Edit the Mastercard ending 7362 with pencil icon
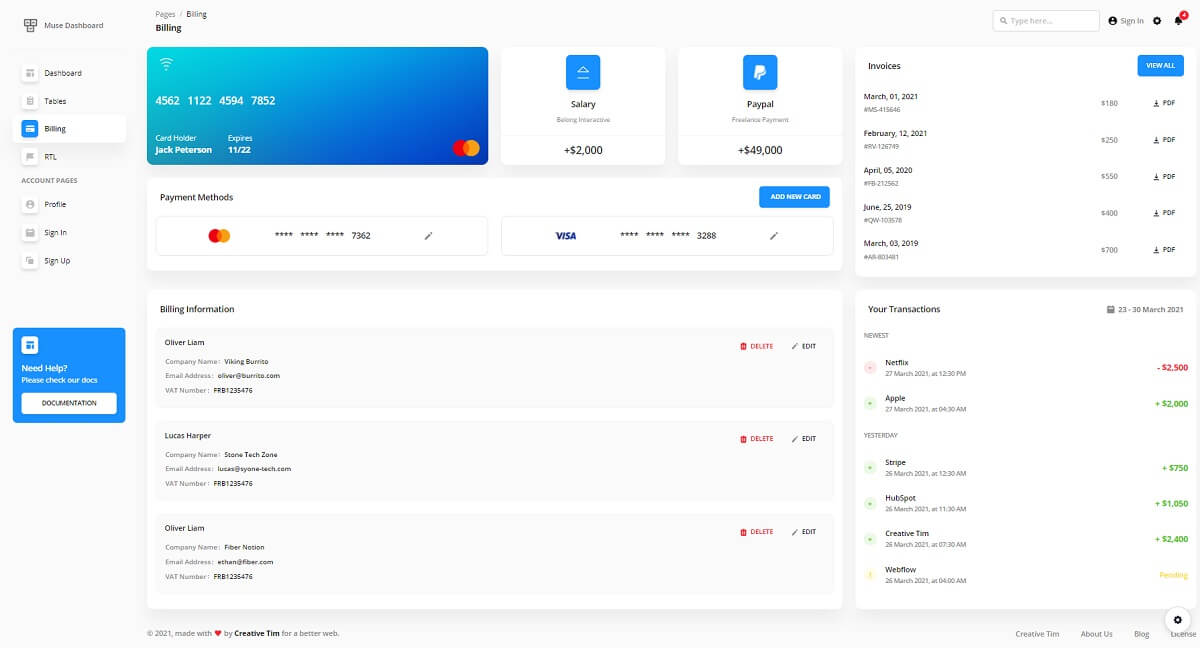Screen dimensions: 1200x648 click(428, 235)
